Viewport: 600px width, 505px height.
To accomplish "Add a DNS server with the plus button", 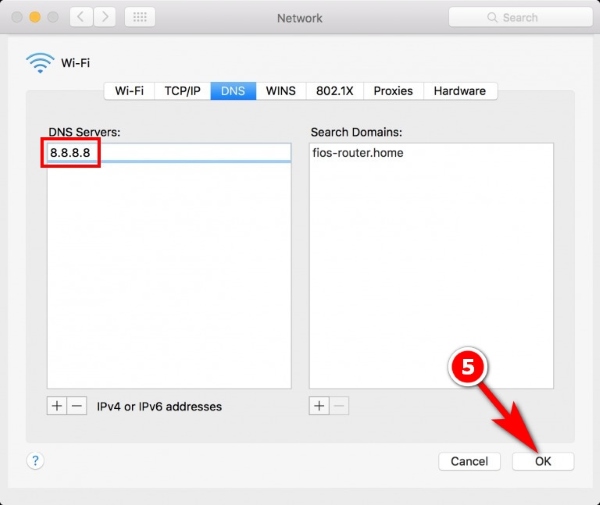I will point(57,406).
